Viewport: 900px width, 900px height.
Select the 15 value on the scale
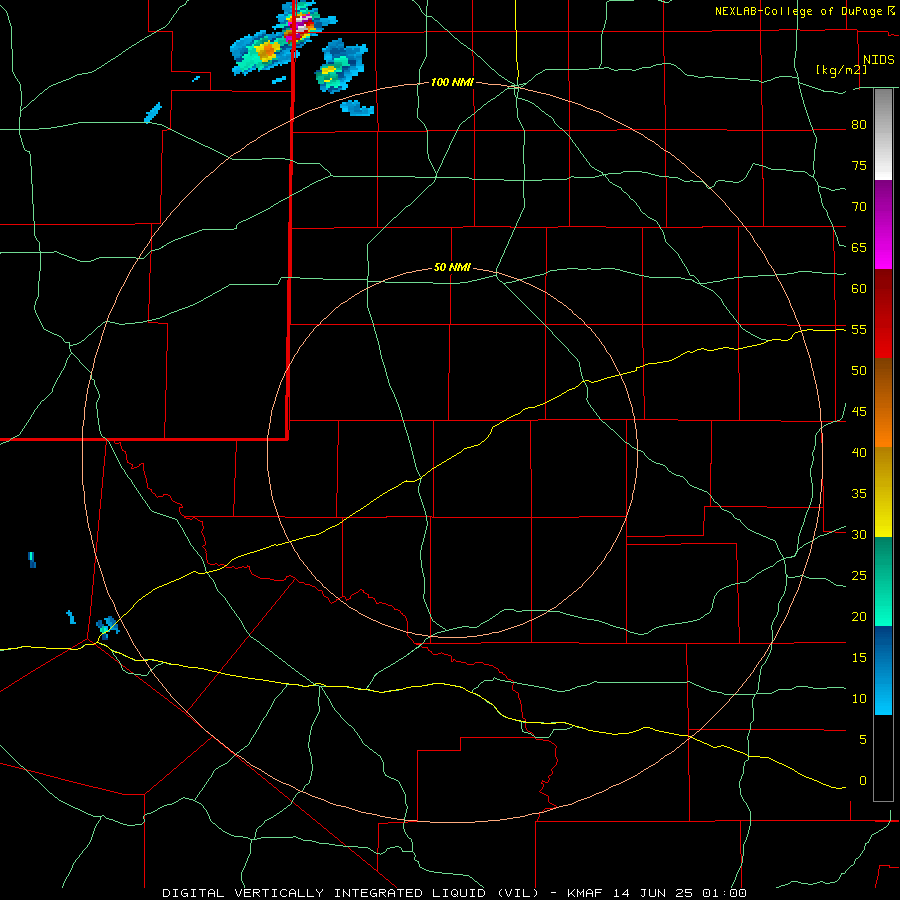point(859,657)
